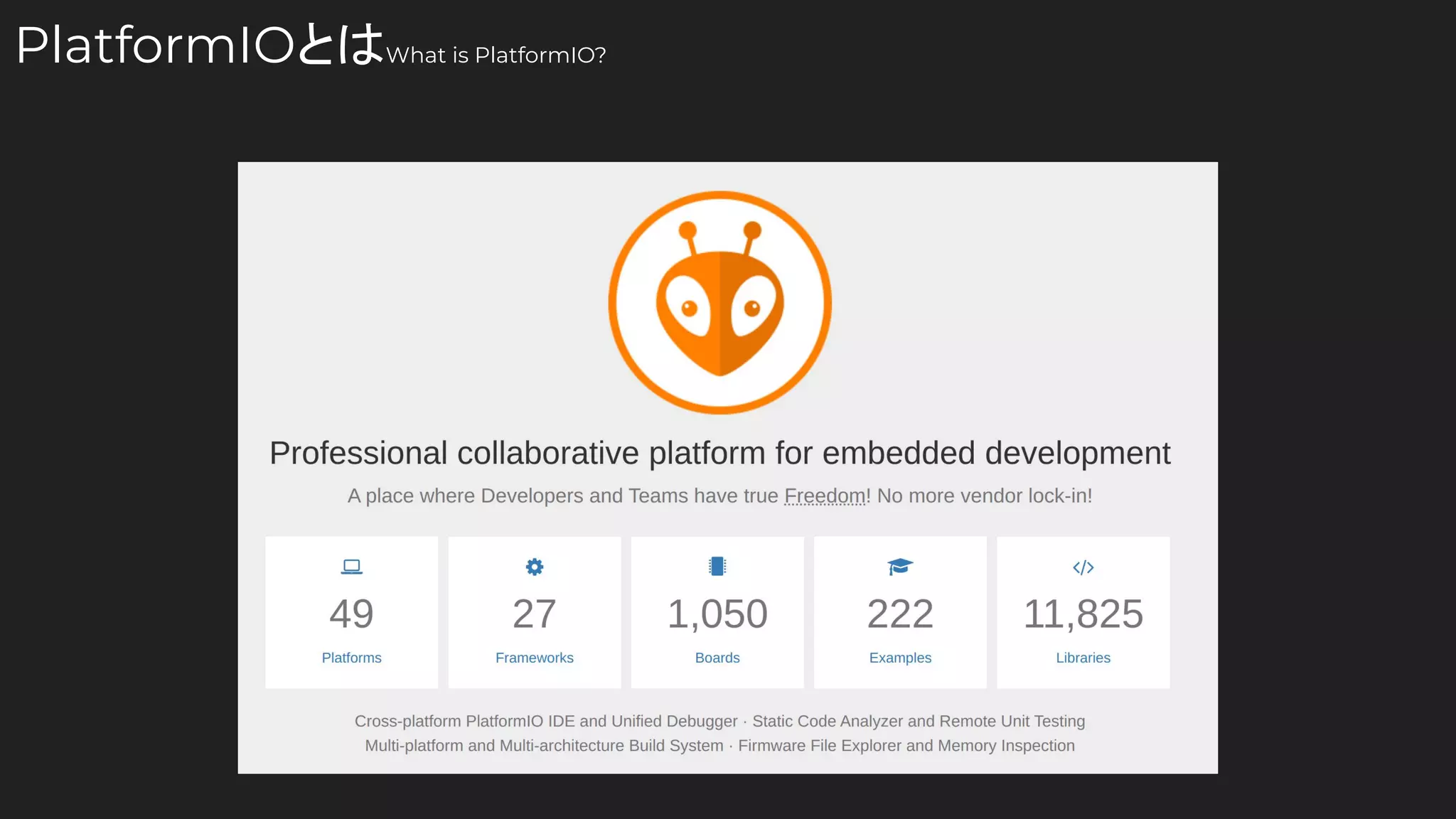Click the 'PlatformIOとは' slide title
Viewport: 1456px width, 819px height.
pos(200,45)
